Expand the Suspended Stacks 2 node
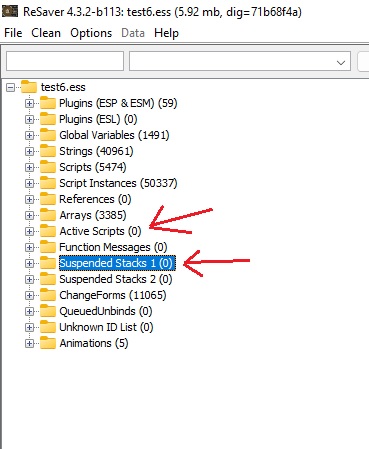This screenshot has width=369, height=449. (x=29, y=280)
